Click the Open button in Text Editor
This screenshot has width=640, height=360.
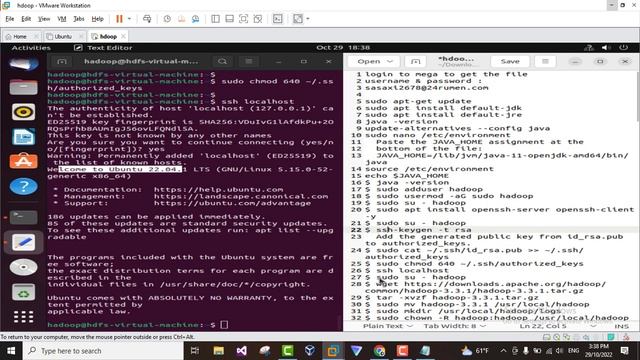(369, 61)
